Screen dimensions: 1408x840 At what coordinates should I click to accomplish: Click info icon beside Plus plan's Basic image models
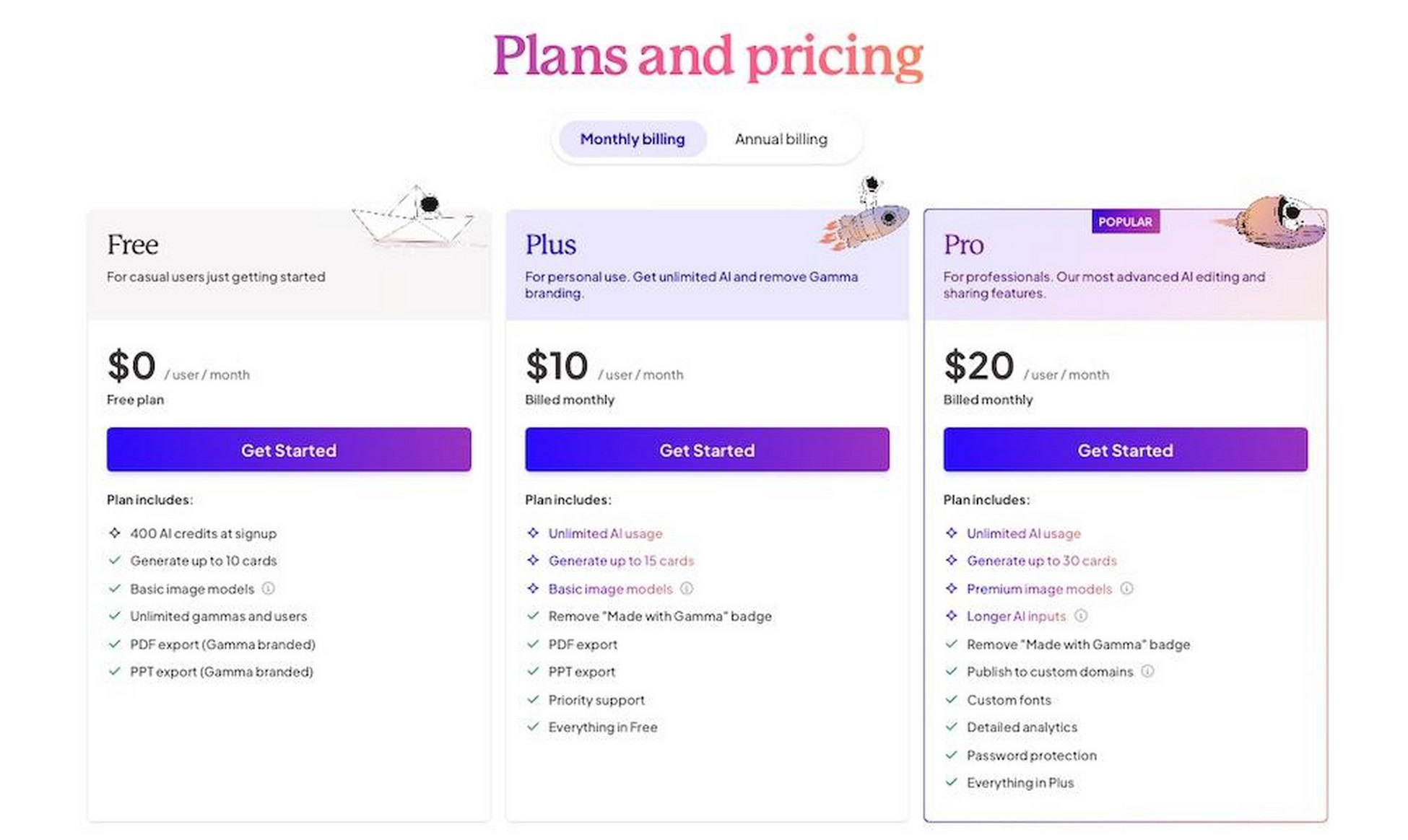coord(687,588)
